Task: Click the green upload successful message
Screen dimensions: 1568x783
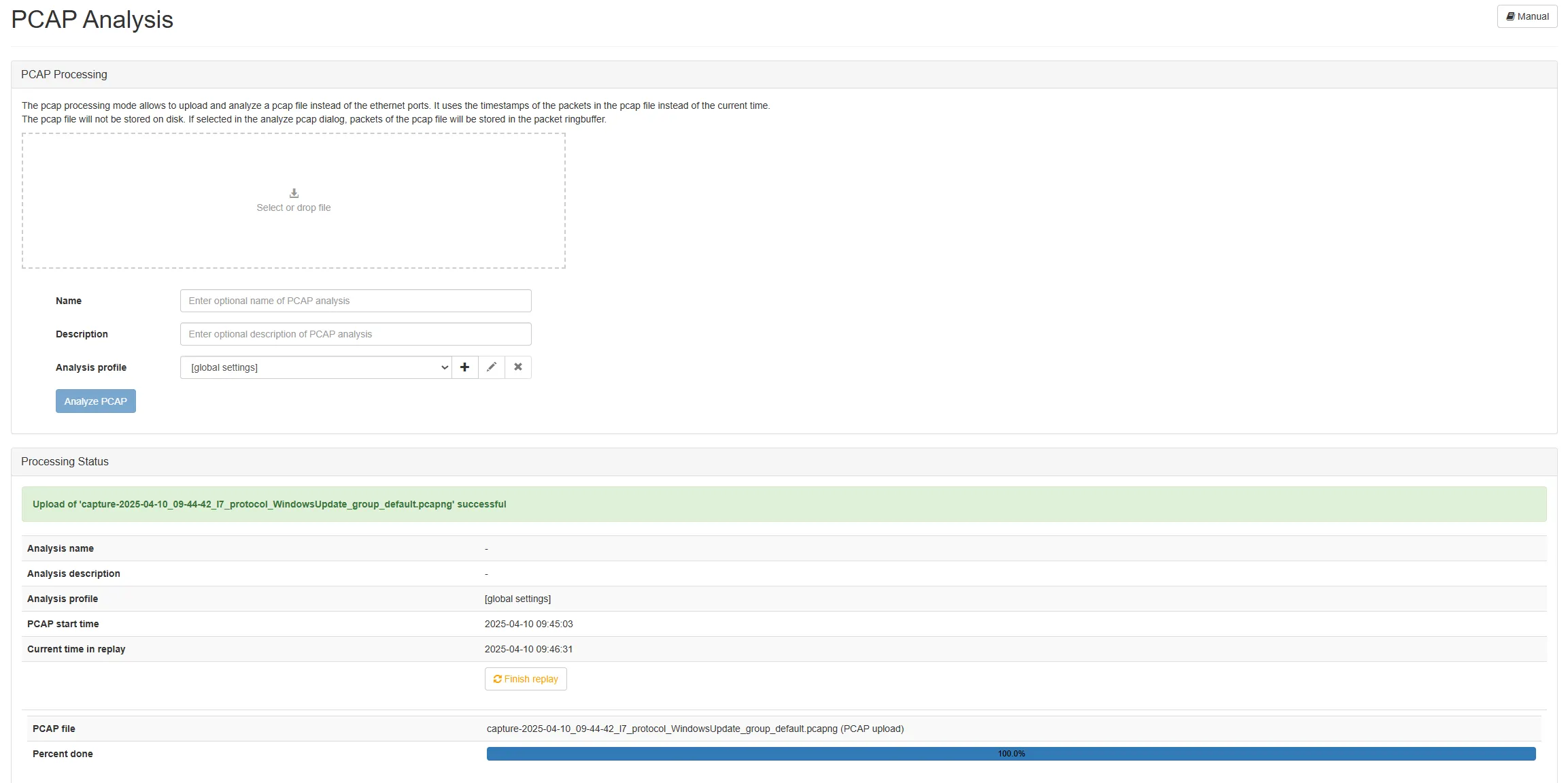Action: pyautogui.click(x=269, y=504)
